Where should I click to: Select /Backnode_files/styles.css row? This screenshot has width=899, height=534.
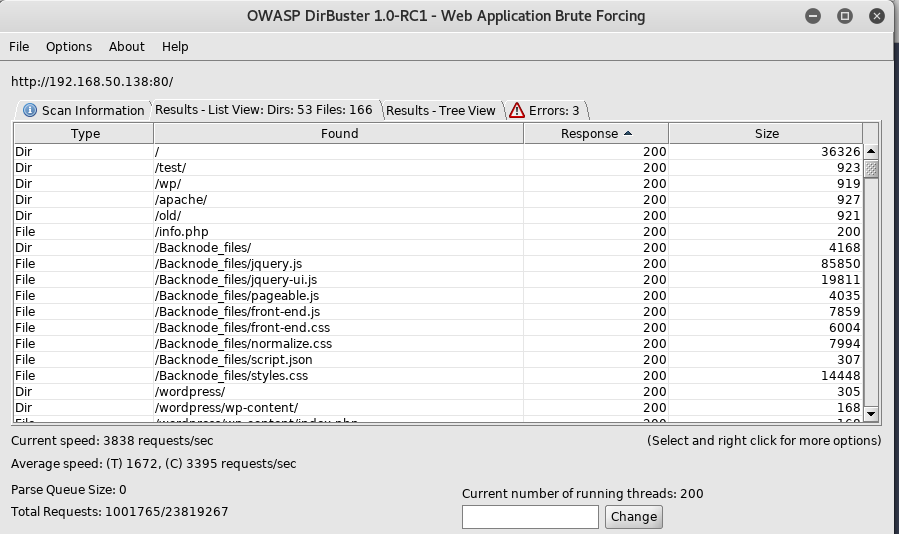click(438, 376)
